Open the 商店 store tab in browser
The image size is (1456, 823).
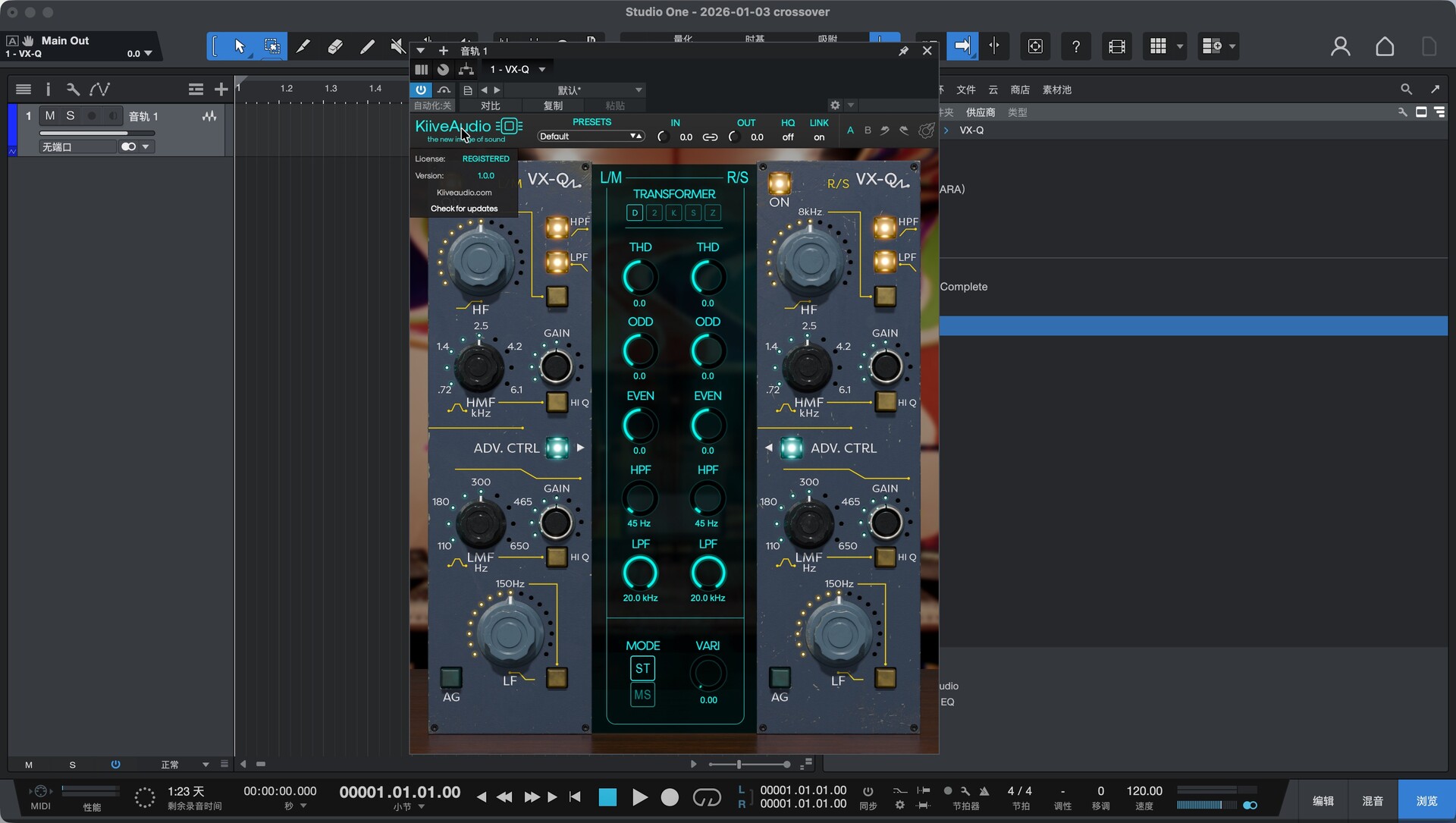1020,90
